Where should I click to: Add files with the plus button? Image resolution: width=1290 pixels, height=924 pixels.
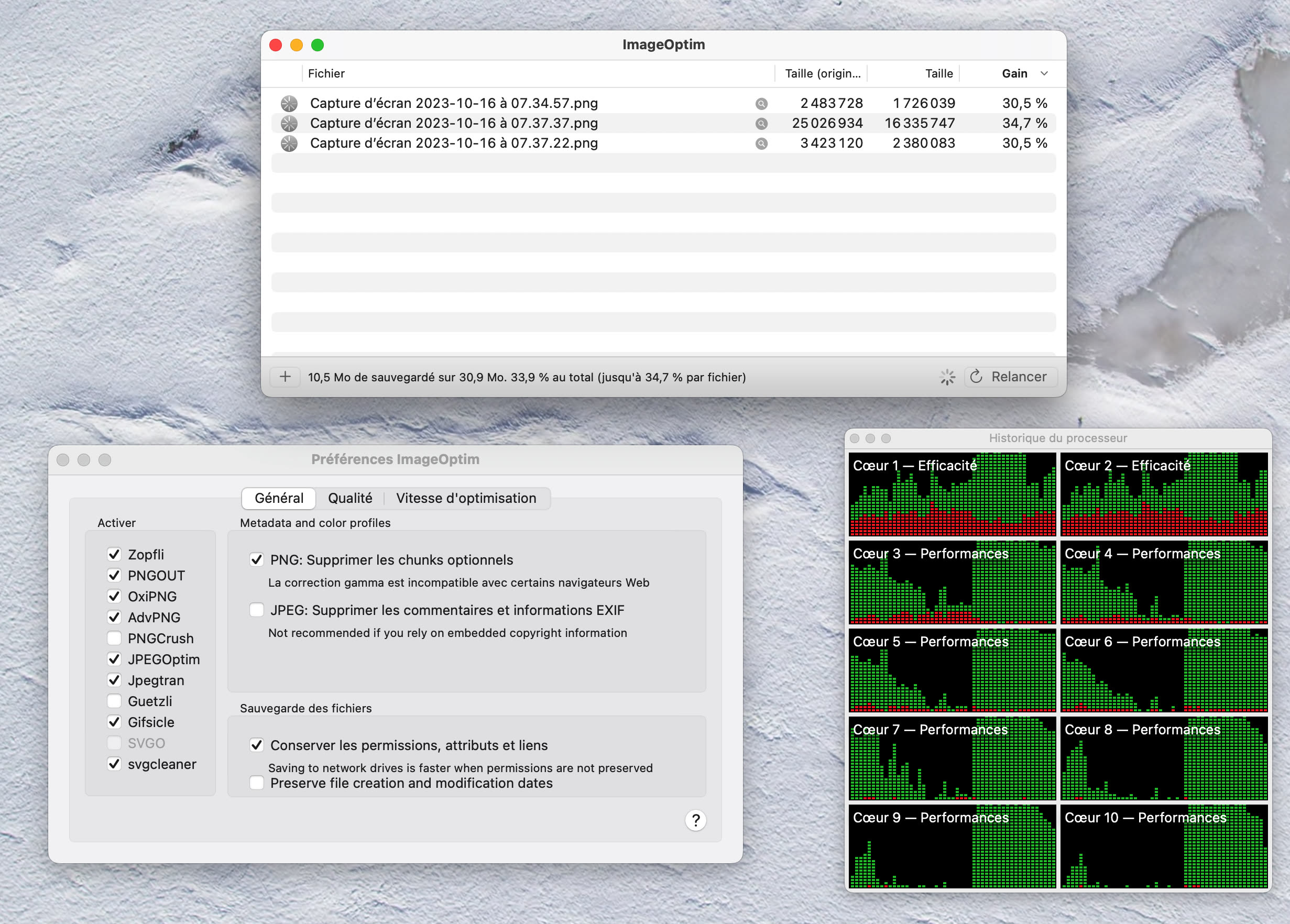(285, 377)
